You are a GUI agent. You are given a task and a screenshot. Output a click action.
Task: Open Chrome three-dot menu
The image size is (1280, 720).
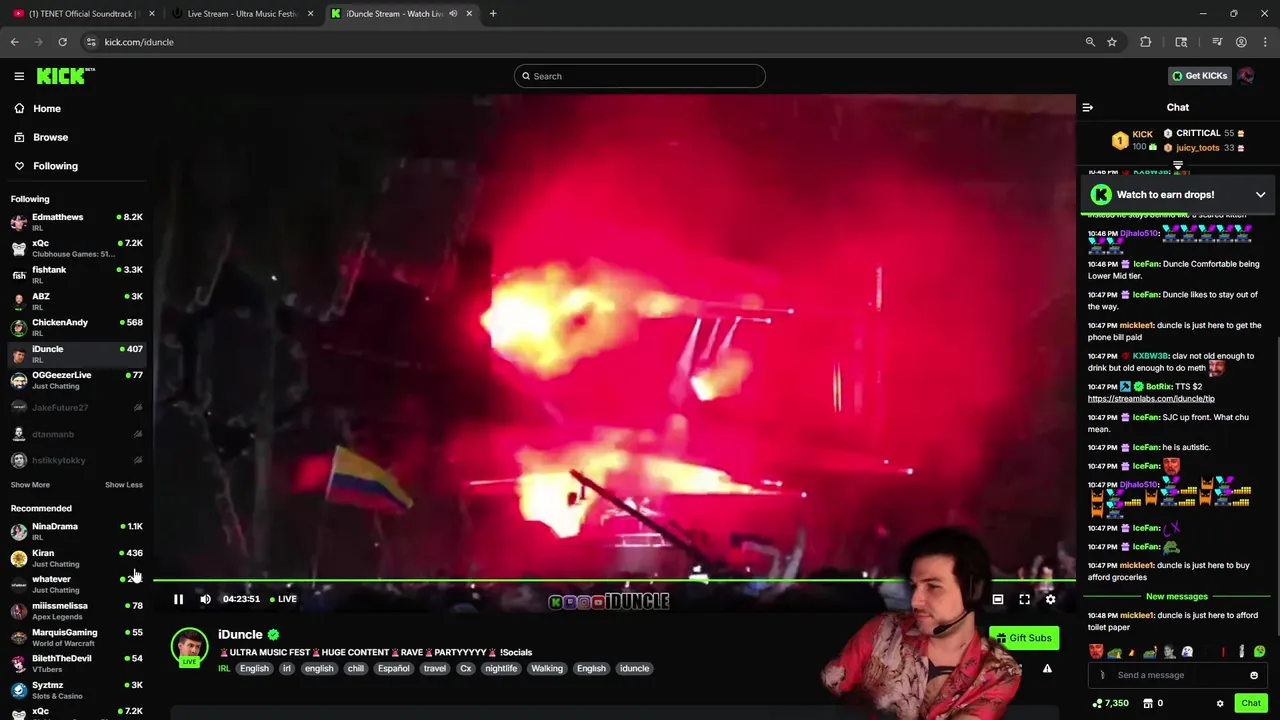click(1266, 42)
